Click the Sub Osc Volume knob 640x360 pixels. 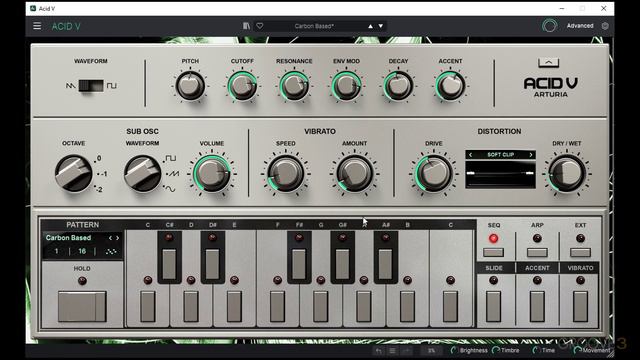coord(212,173)
